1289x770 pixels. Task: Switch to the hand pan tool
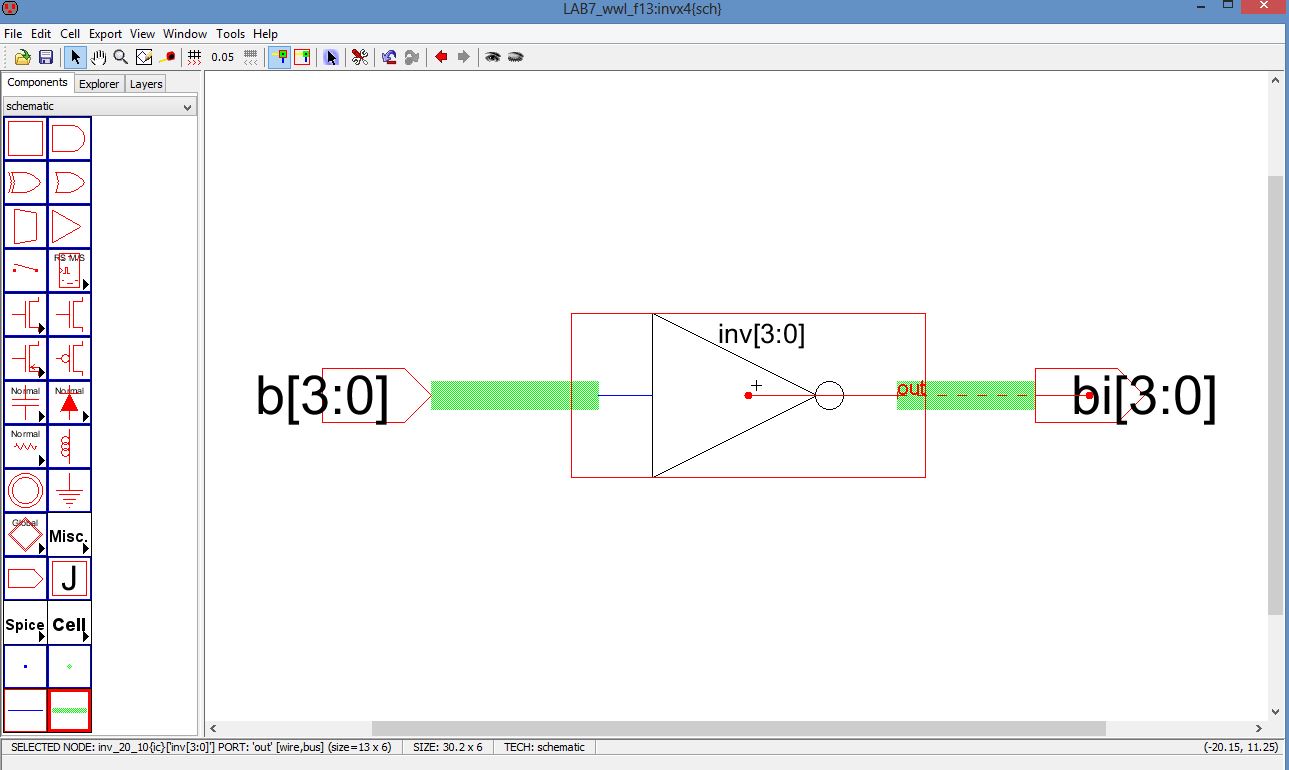[x=99, y=57]
